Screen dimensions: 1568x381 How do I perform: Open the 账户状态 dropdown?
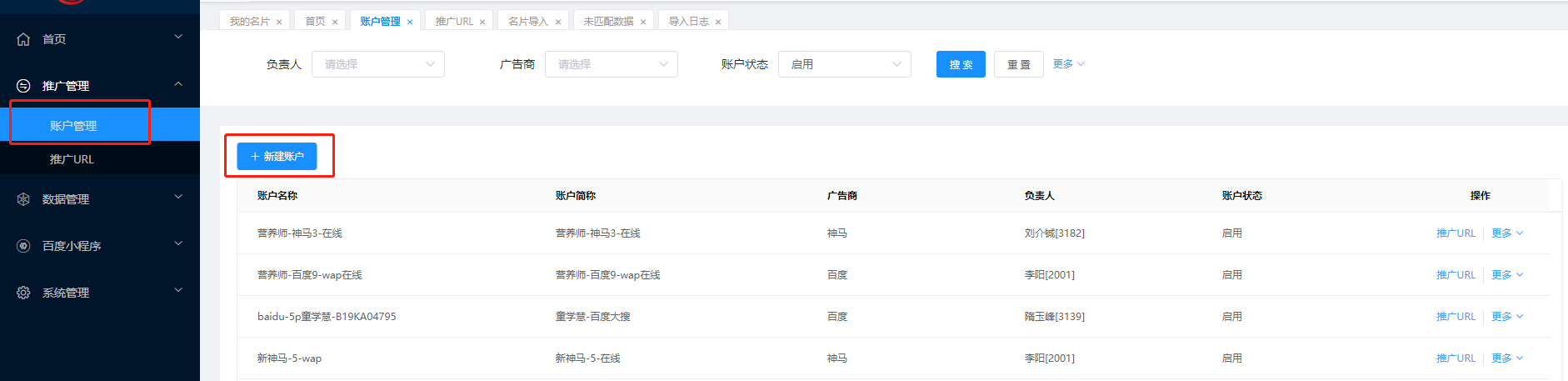844,64
